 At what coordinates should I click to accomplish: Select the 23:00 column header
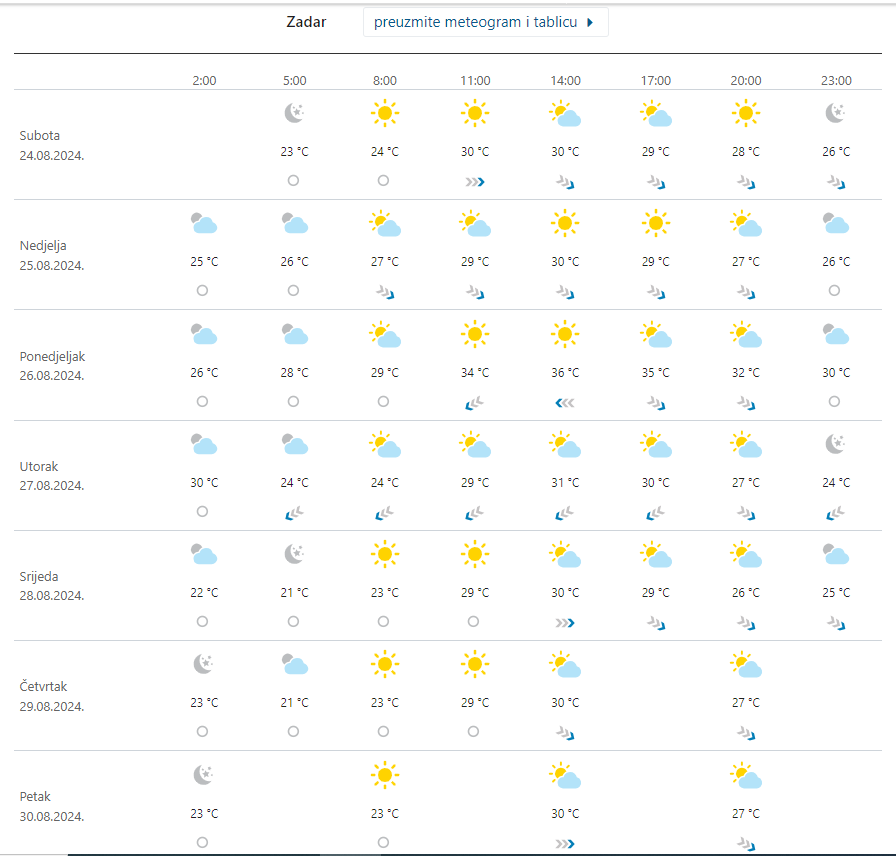tap(836, 81)
